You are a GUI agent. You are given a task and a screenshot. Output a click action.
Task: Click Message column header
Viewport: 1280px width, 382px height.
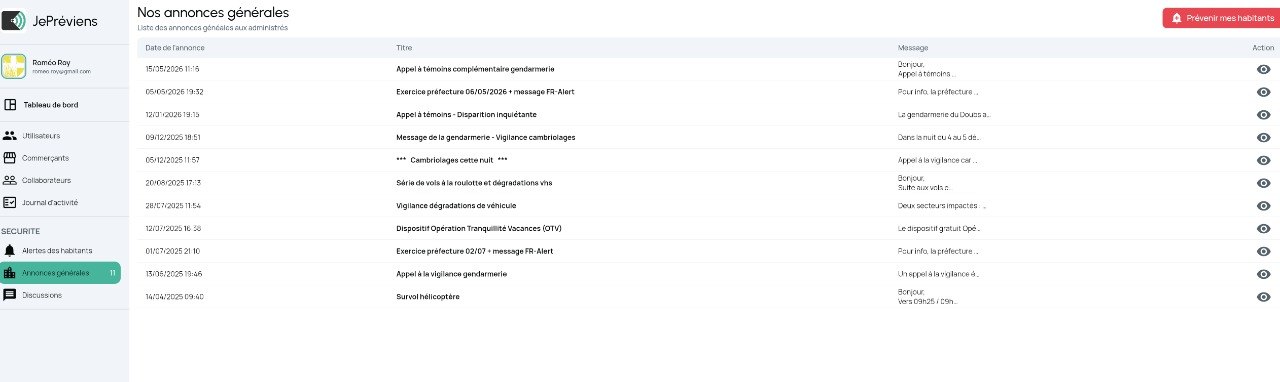coord(913,48)
